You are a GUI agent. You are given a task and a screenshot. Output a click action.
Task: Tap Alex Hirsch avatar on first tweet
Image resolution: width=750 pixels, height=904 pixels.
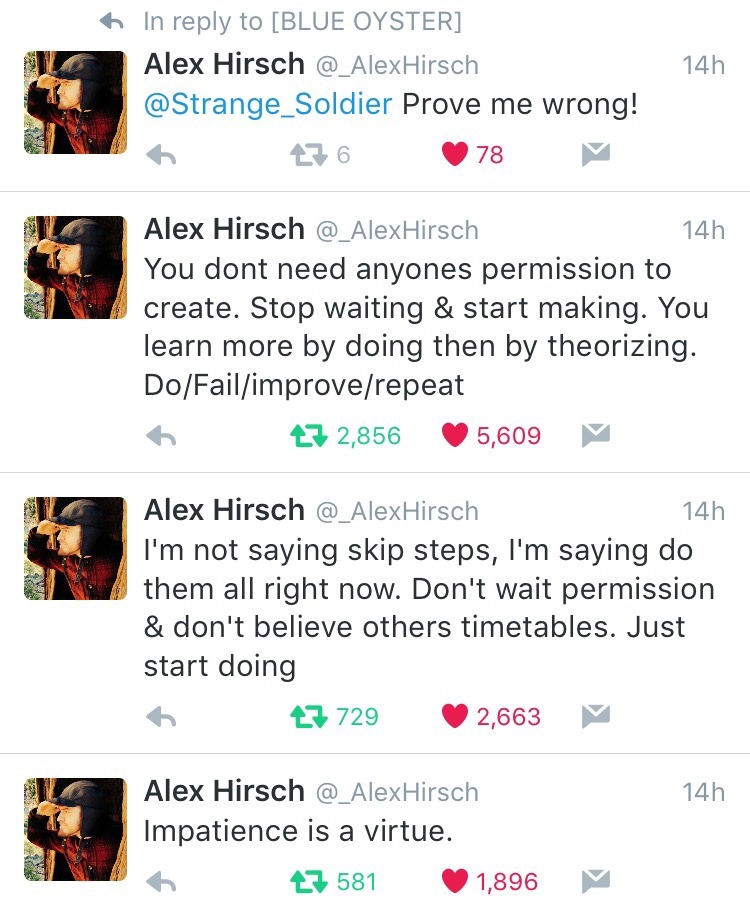tap(75, 102)
